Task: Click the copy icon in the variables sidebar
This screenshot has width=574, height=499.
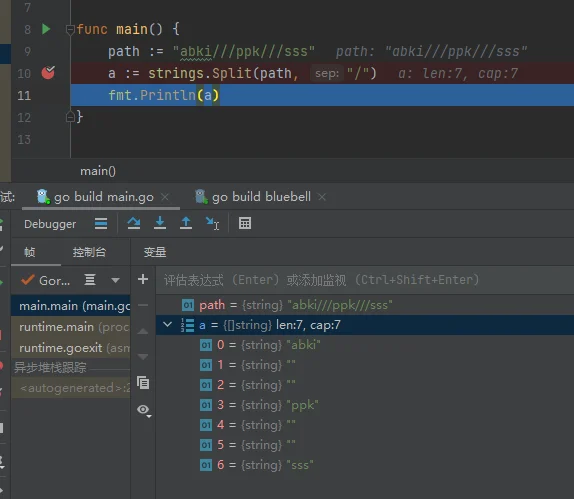Action: (x=143, y=383)
